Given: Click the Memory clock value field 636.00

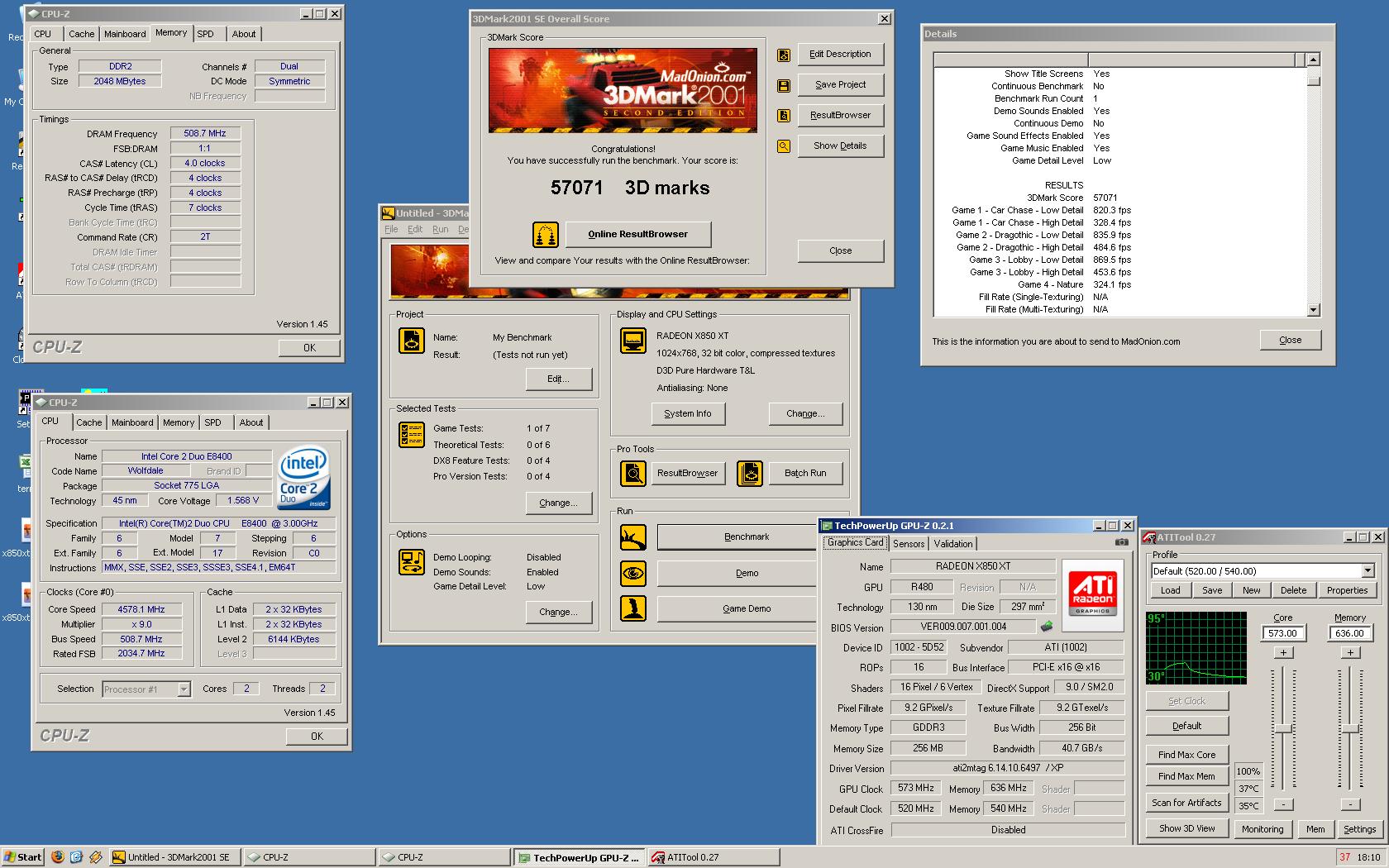Looking at the screenshot, I should click(1350, 633).
